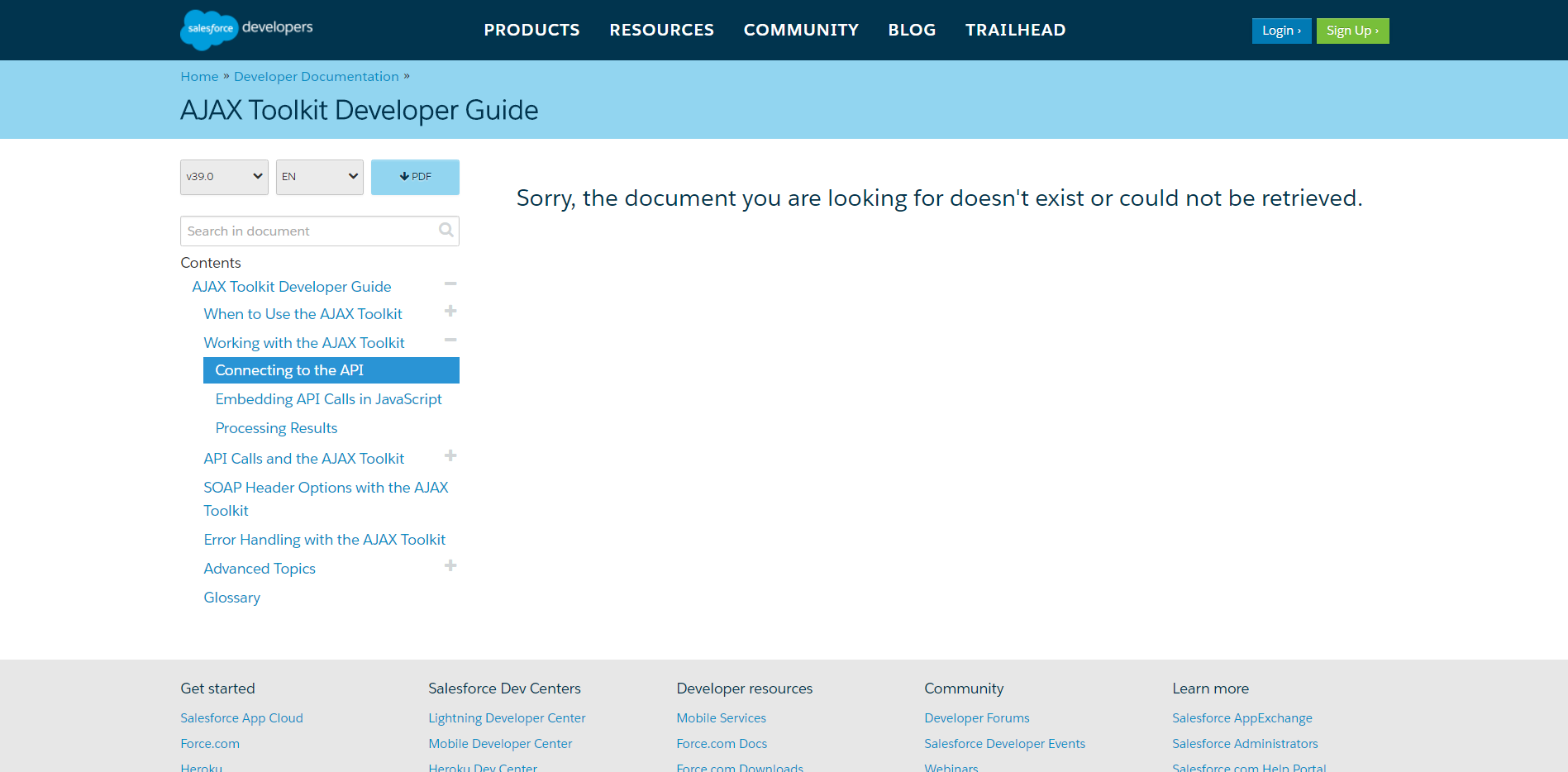
Task: Visit Salesforce App Cloud footer link
Action: click(x=241, y=718)
